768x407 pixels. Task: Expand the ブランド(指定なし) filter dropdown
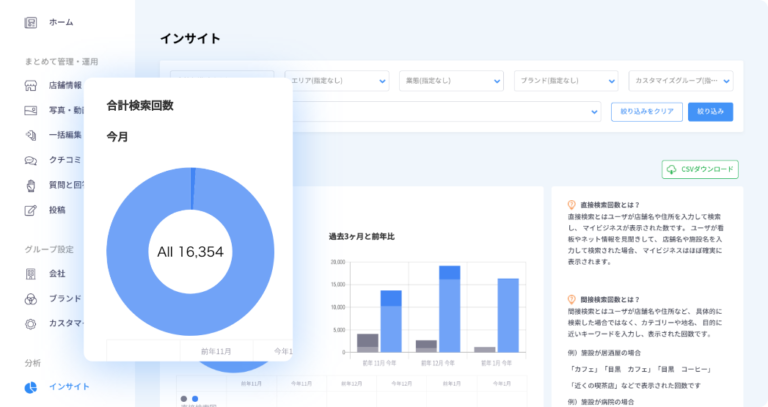(x=566, y=80)
